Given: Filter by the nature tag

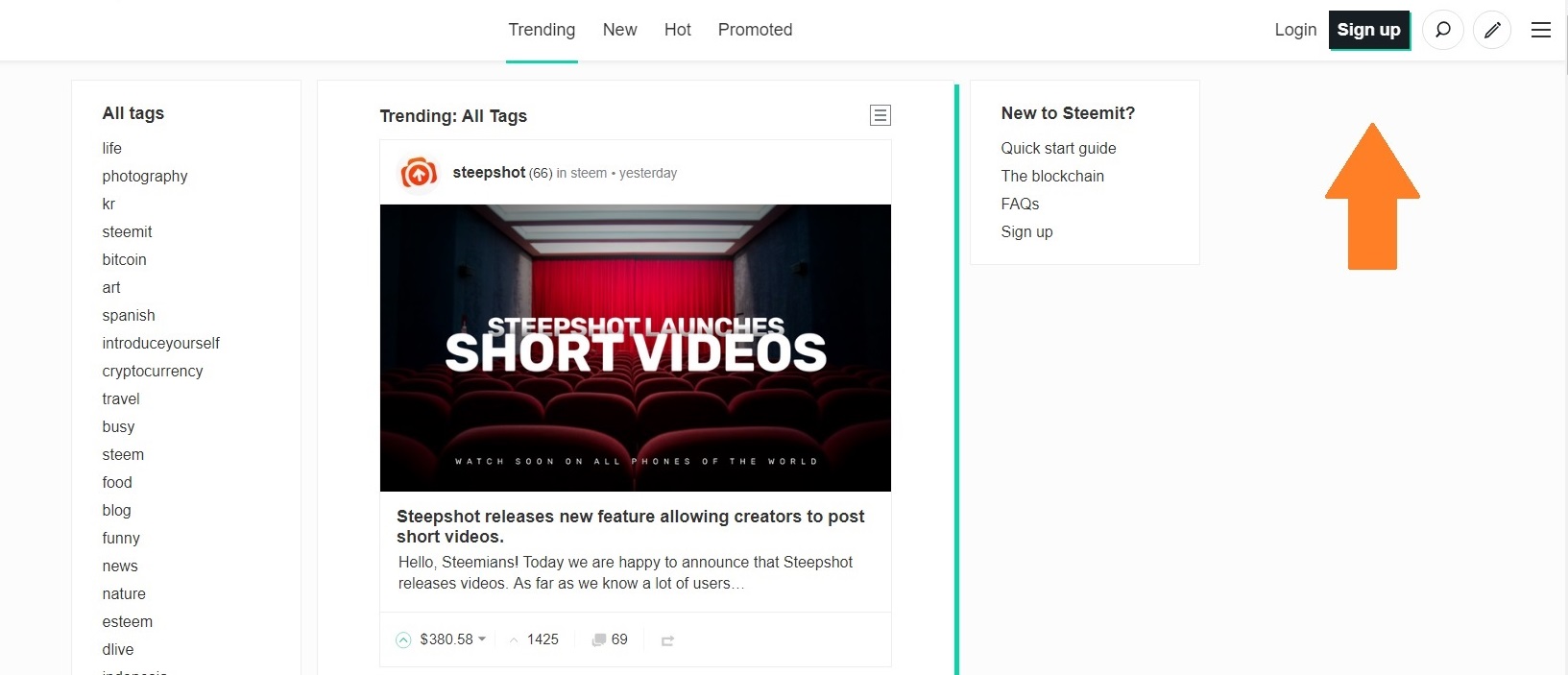Looking at the screenshot, I should [x=124, y=593].
